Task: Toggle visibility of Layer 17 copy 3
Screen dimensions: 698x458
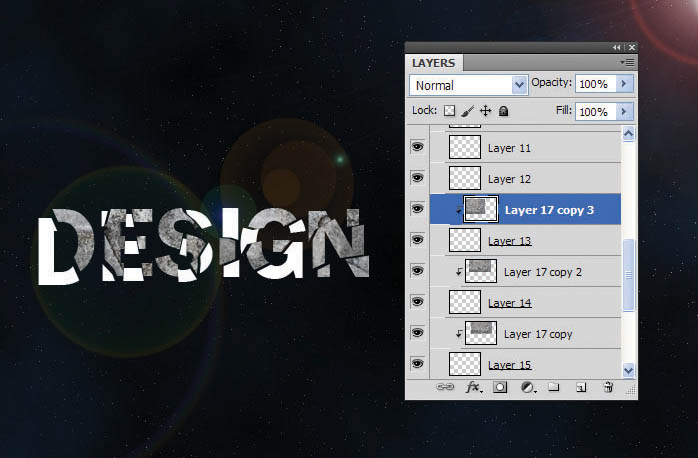Action: click(417, 209)
